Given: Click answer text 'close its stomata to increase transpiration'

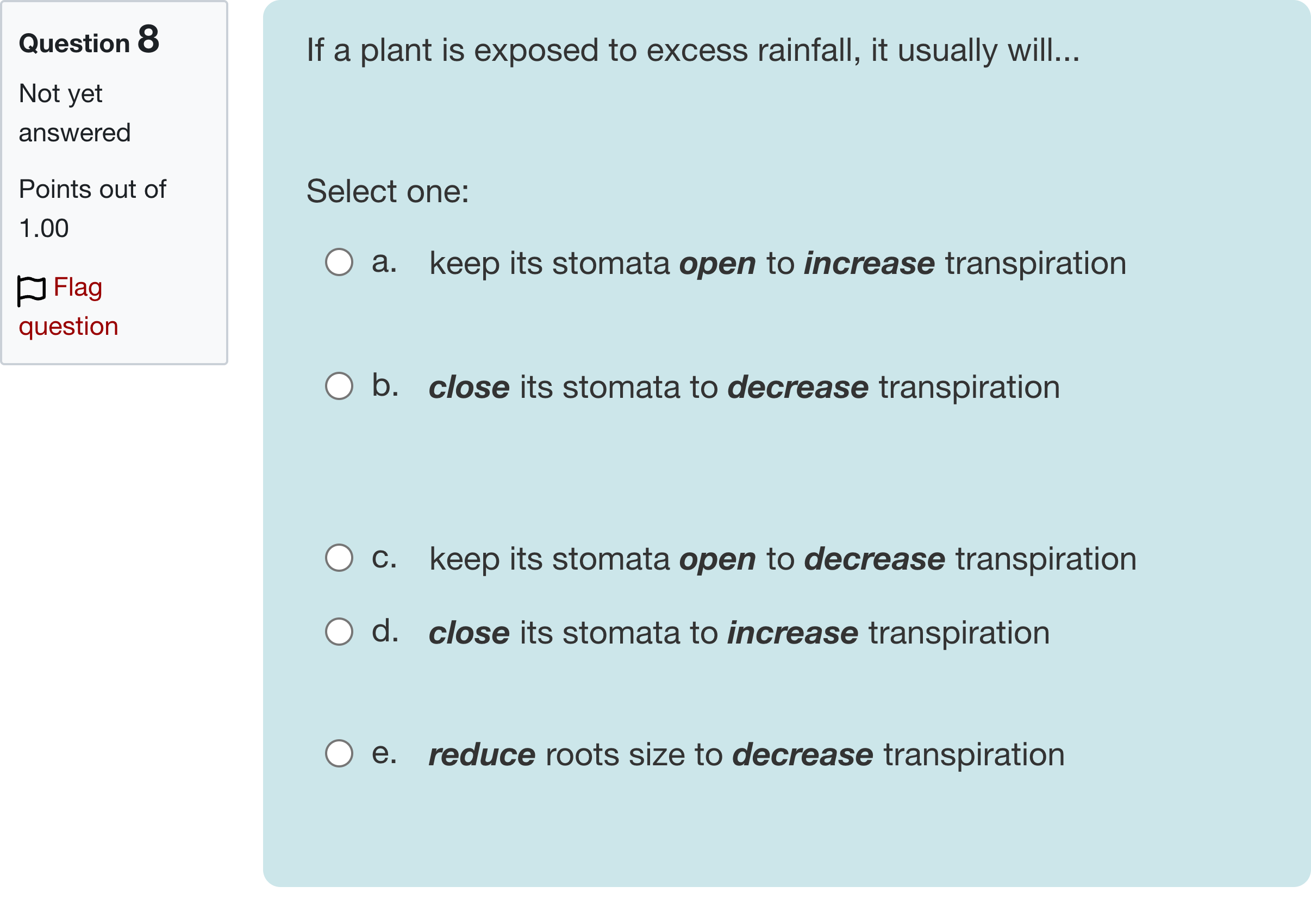Looking at the screenshot, I should point(739,633).
